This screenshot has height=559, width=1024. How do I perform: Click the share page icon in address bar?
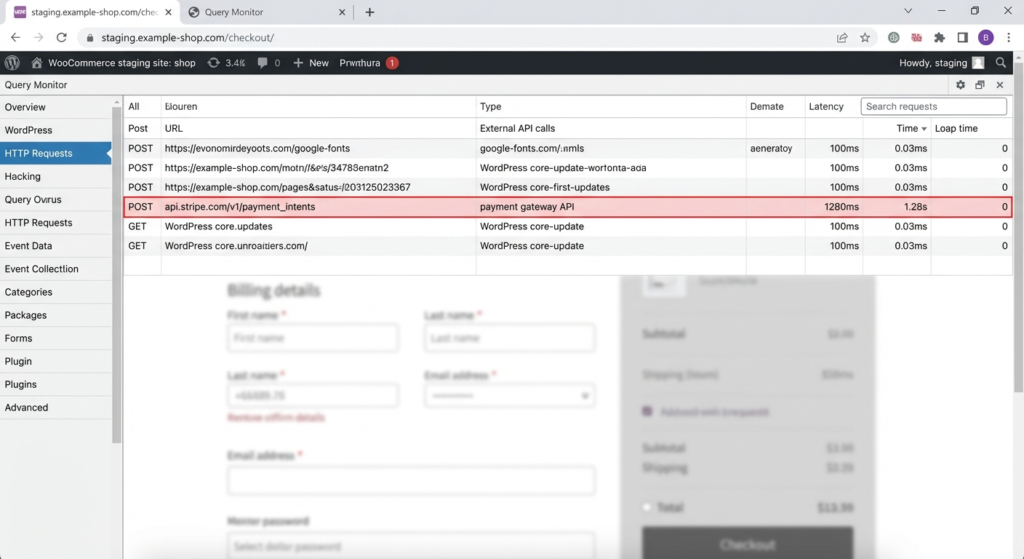tap(842, 37)
